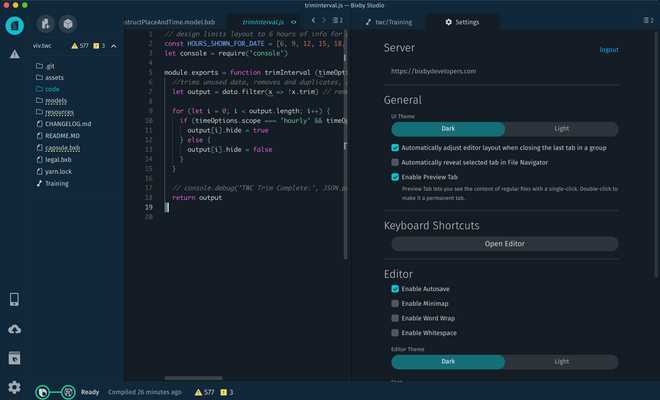This screenshot has height=400, width=660.
Task: Toggle the Enable Whitespace checkbox
Action: 395,333
